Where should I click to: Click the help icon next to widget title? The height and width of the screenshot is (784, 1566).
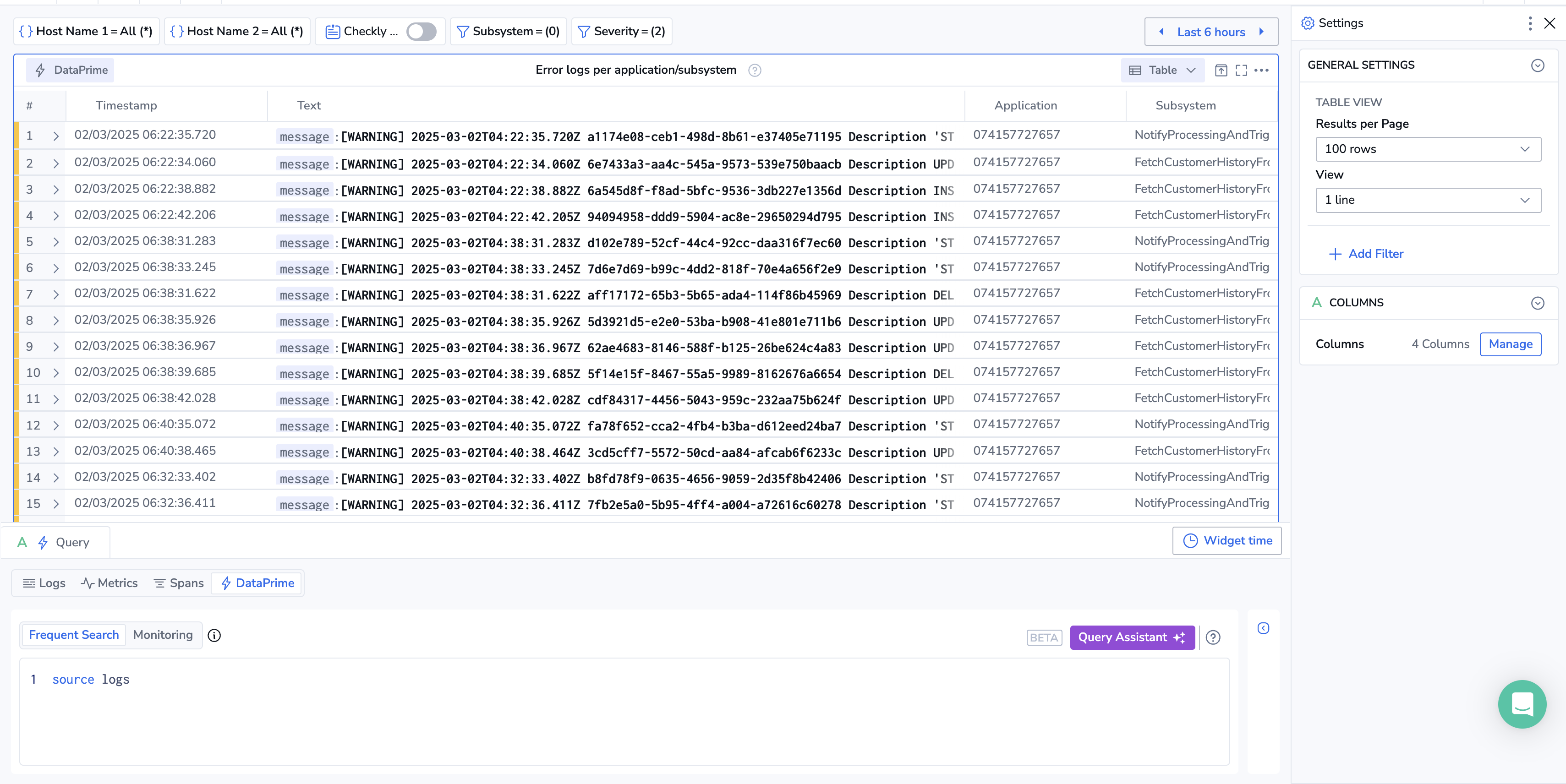click(x=755, y=71)
